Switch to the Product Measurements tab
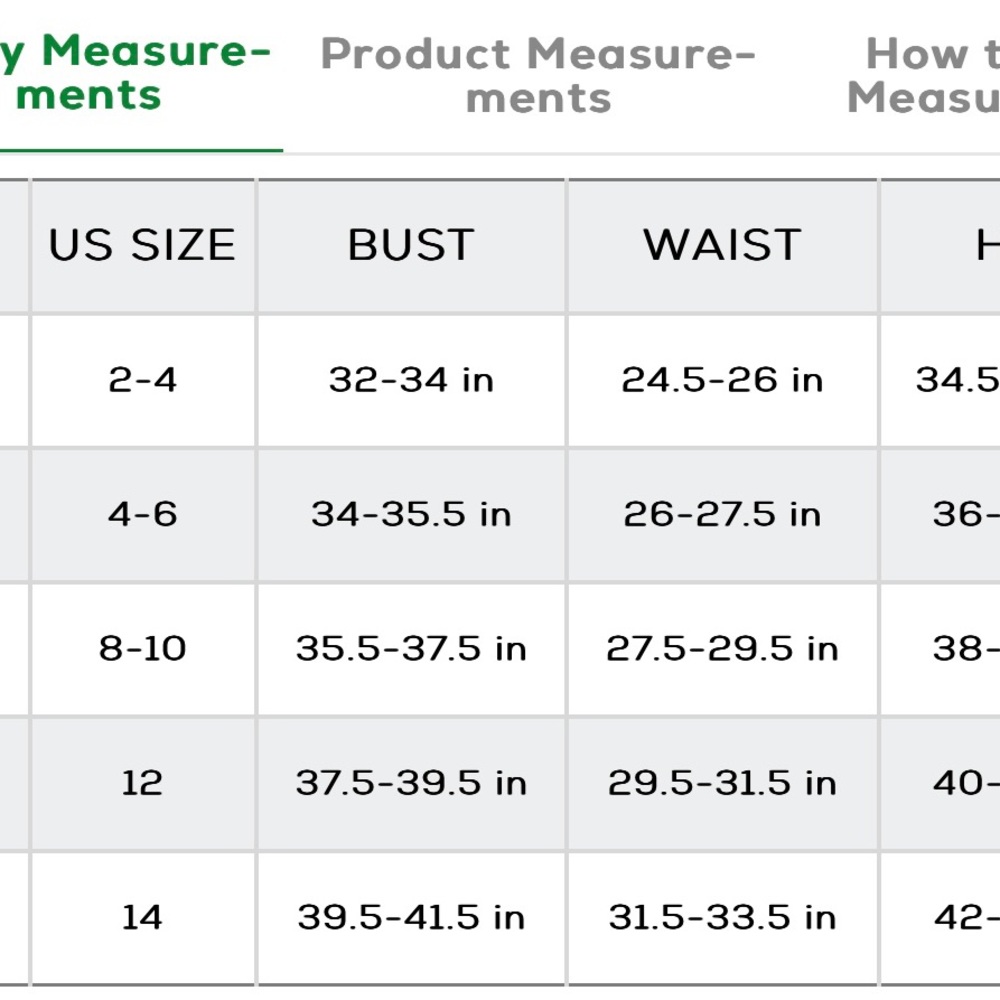Viewport: 1000px width, 1000px height. pos(538,76)
